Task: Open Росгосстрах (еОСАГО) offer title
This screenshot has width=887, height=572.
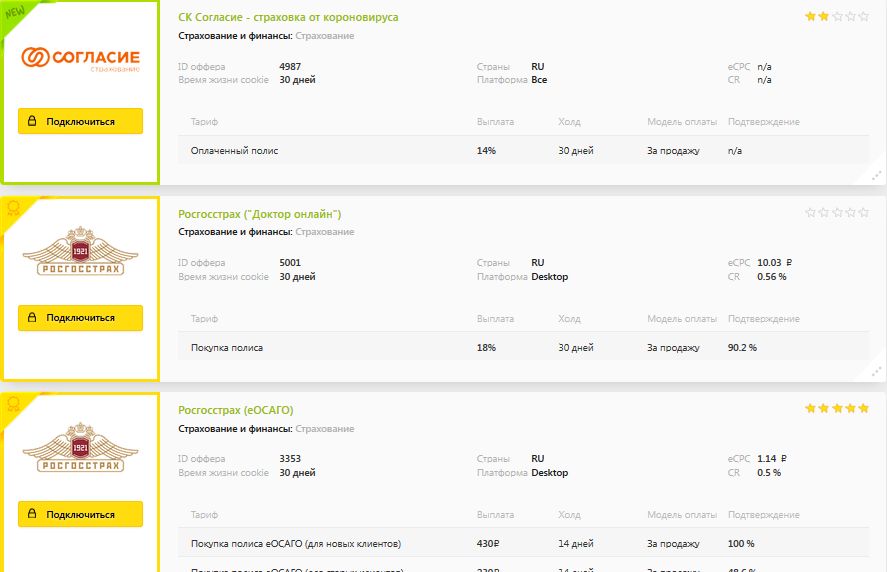Action: [x=235, y=410]
